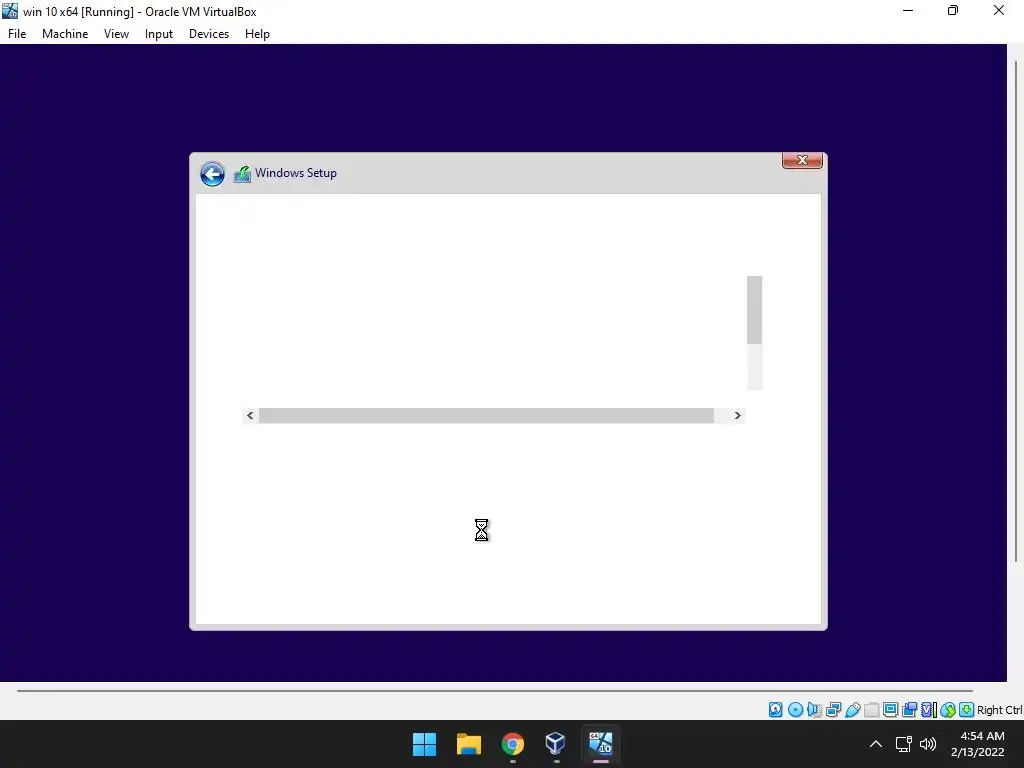The height and width of the screenshot is (768, 1024).
Task: Open the Input menu
Action: point(159,34)
